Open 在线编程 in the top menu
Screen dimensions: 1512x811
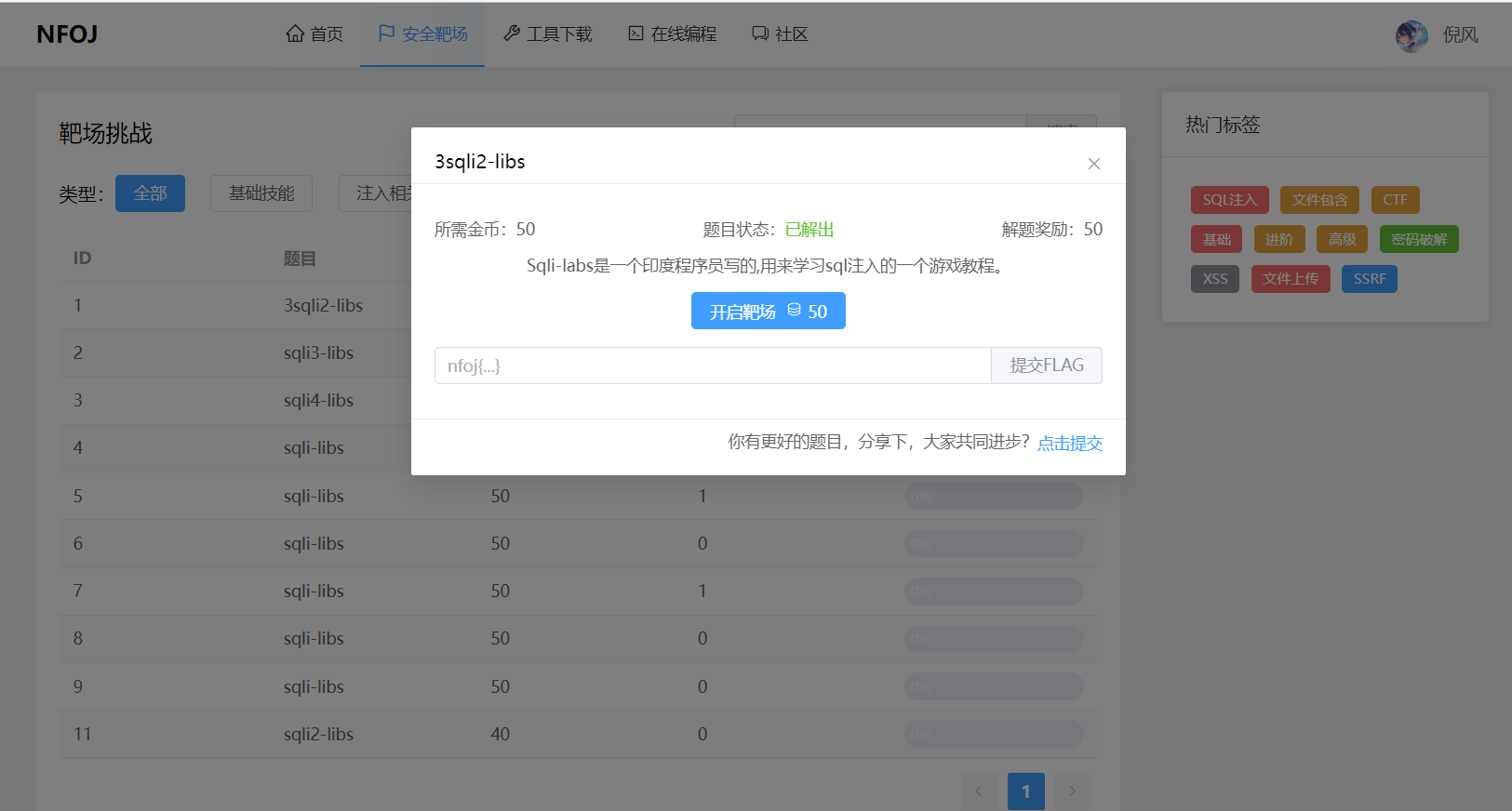672,34
